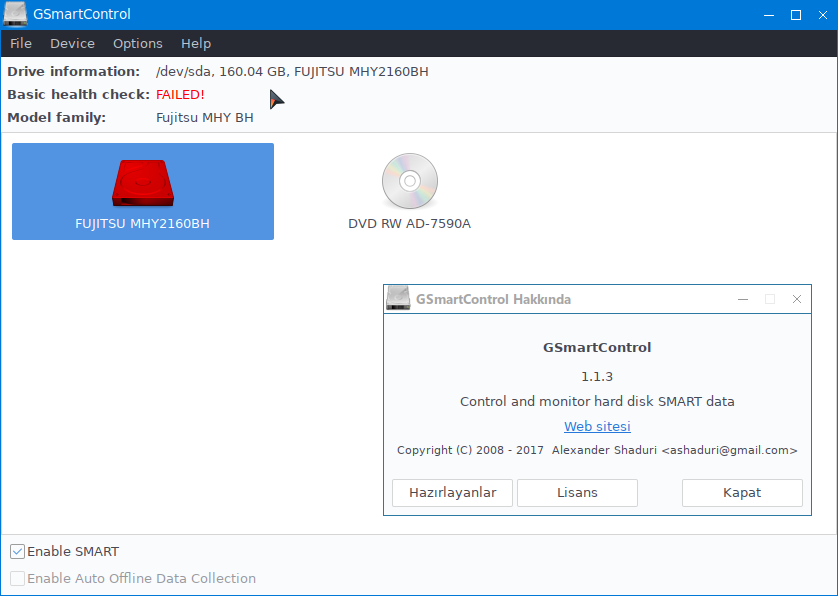Image resolution: width=838 pixels, height=596 pixels.
Task: Open the Web sitesi link
Action: tap(597, 426)
